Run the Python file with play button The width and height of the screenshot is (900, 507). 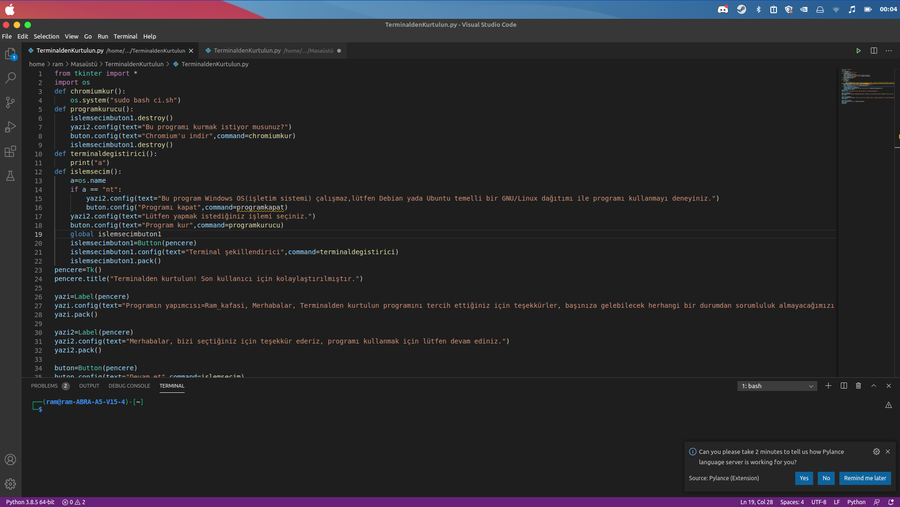858,50
